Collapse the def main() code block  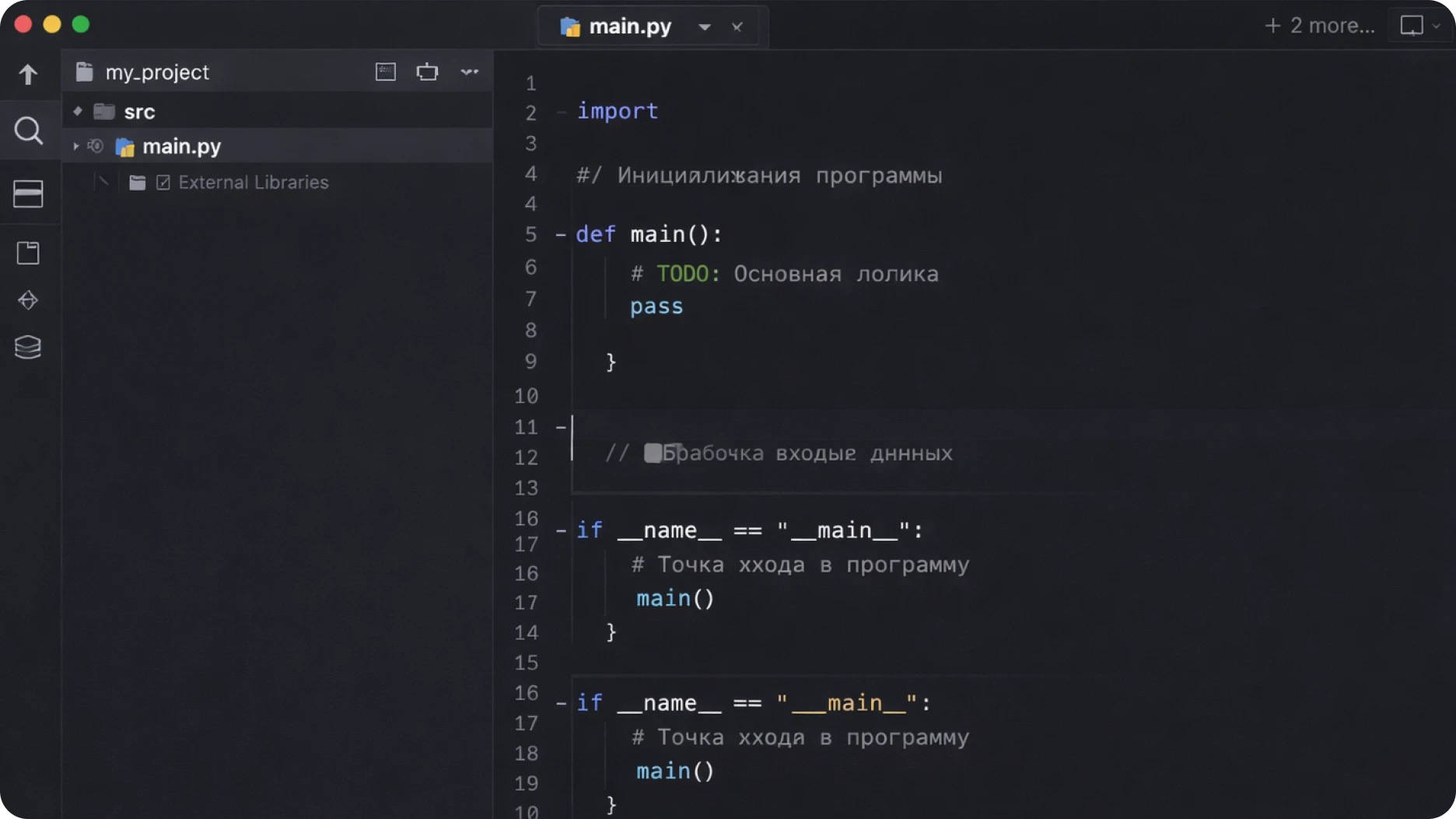[x=561, y=235]
